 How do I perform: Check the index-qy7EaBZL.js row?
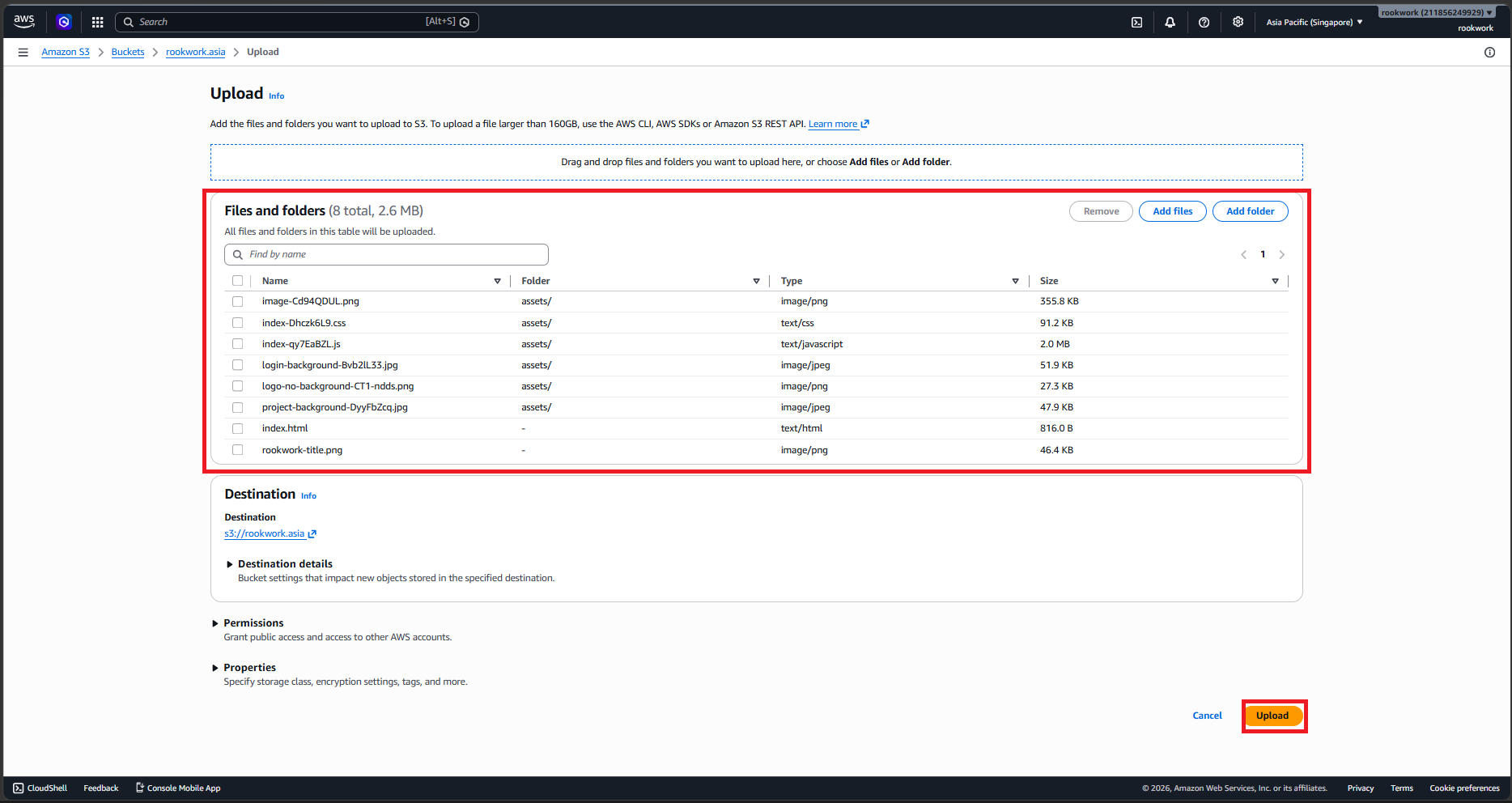pos(237,344)
